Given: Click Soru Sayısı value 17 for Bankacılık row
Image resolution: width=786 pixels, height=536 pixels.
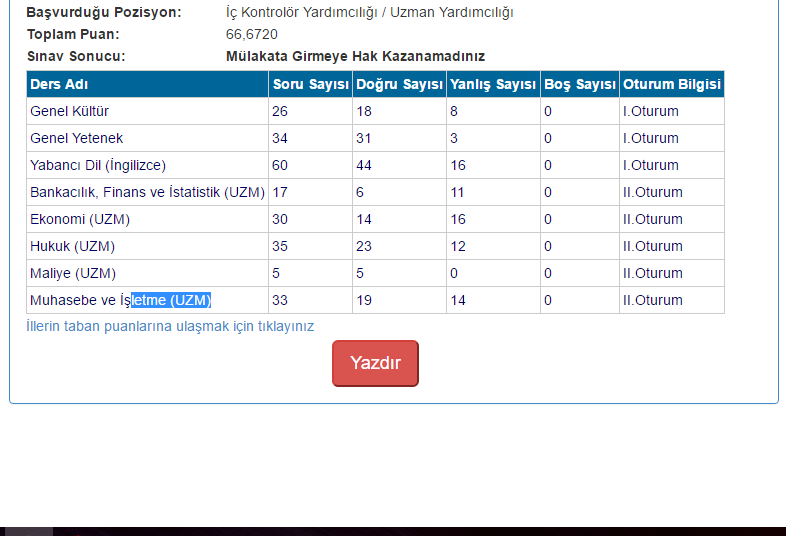Looking at the screenshot, I should (280, 193).
